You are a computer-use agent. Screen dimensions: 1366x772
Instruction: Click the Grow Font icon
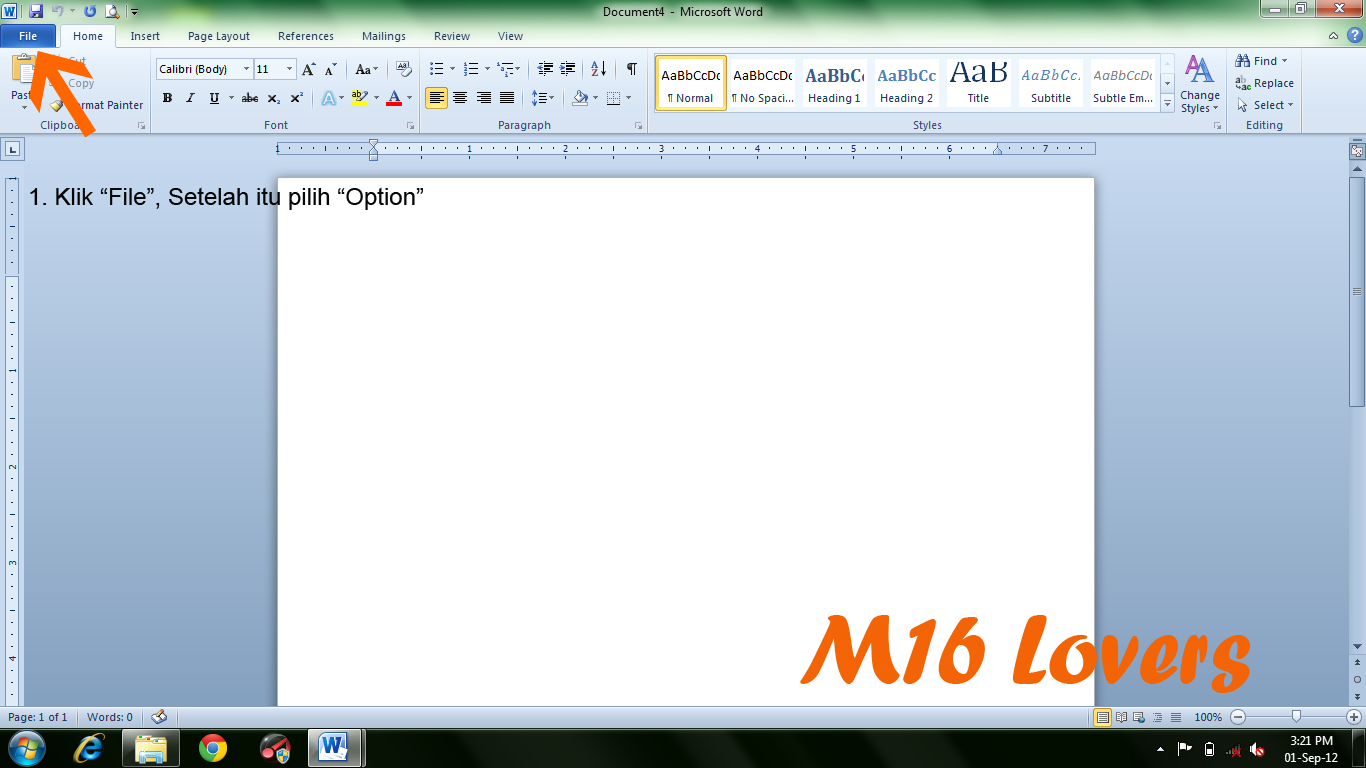(309, 69)
